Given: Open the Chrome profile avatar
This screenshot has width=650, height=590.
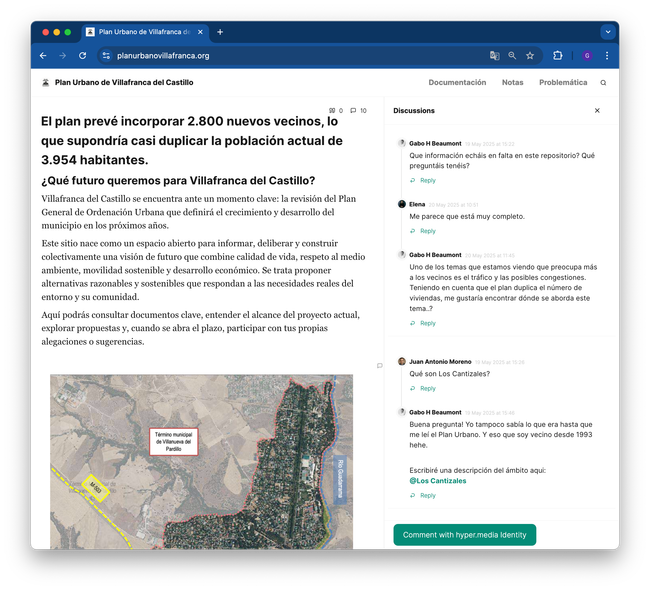Looking at the screenshot, I should pyautogui.click(x=586, y=56).
